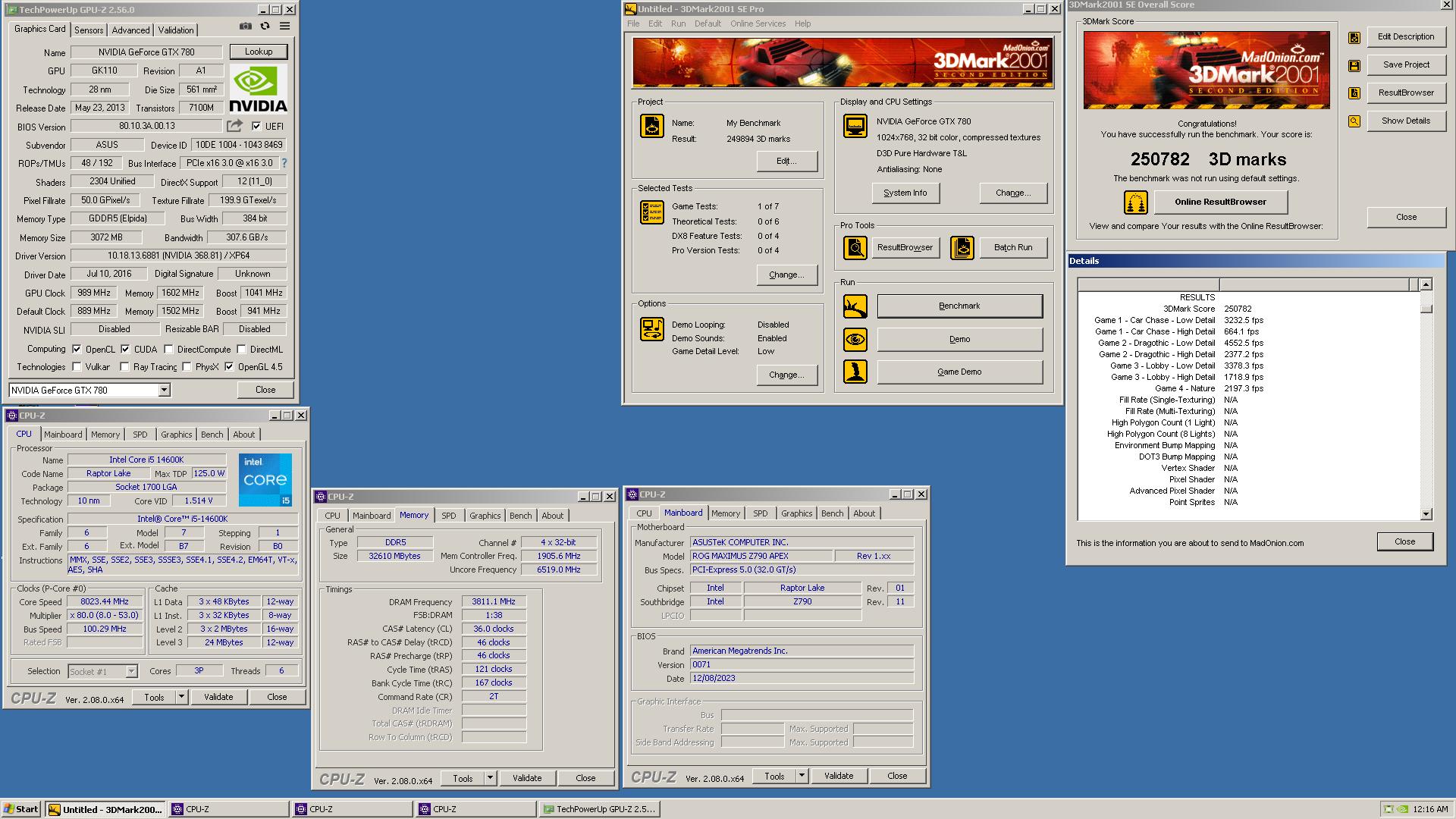Open the File menu in 3DMark2001

point(633,24)
